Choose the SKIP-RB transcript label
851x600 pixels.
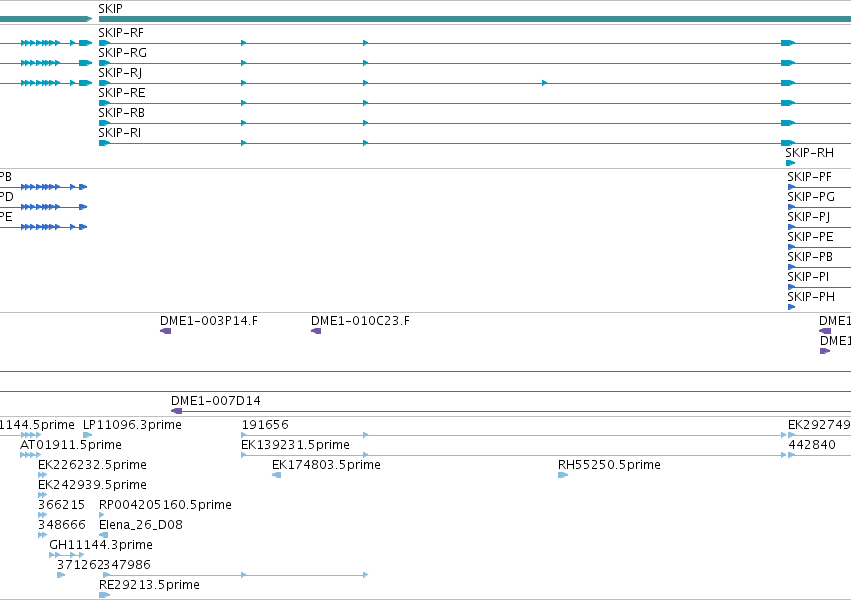(x=122, y=113)
